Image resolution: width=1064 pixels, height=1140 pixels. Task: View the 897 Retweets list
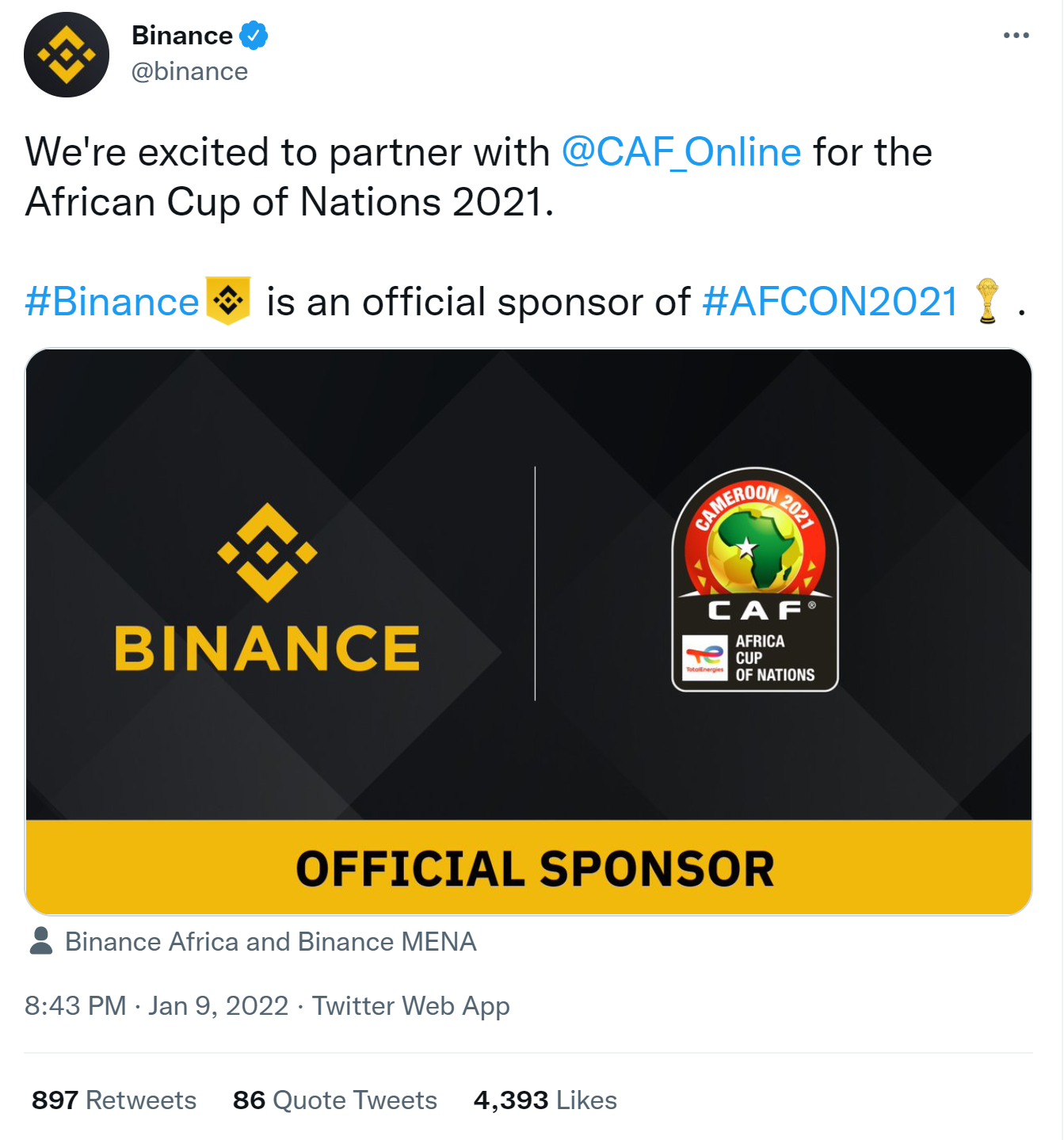114,1100
